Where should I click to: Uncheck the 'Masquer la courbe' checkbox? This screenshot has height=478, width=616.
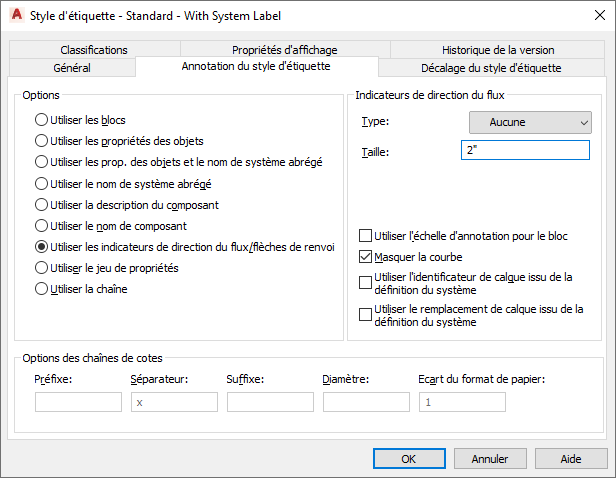tap(365, 257)
